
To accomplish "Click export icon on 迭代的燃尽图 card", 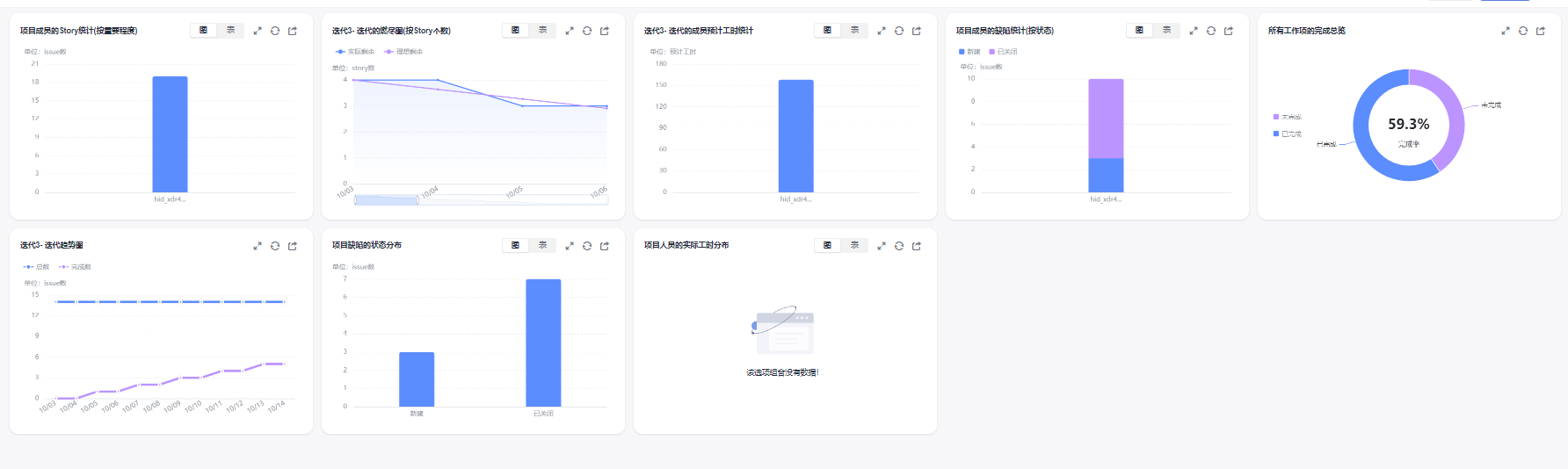I will click(x=605, y=31).
